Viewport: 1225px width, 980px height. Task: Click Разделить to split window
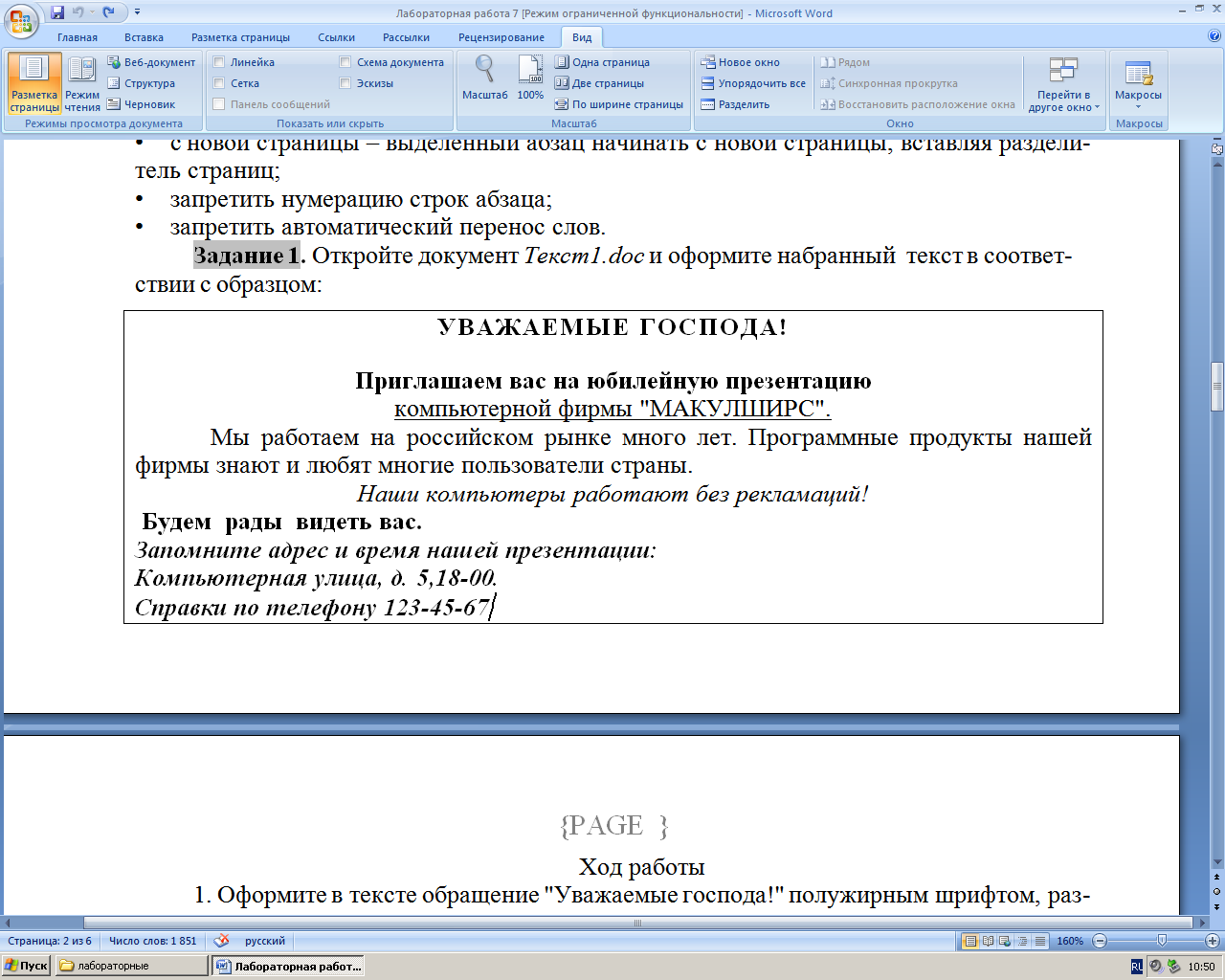click(x=735, y=104)
